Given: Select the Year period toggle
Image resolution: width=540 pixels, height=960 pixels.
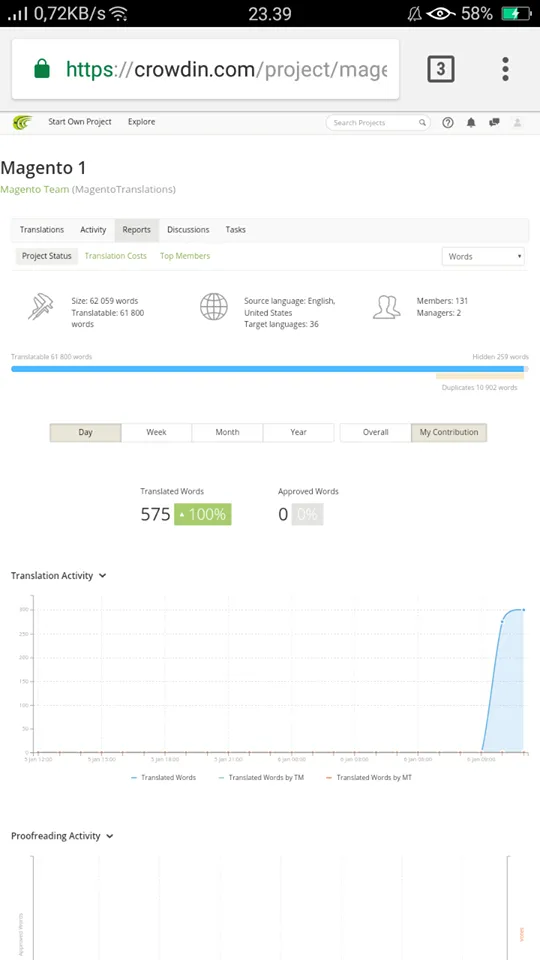Looking at the screenshot, I should [x=298, y=432].
